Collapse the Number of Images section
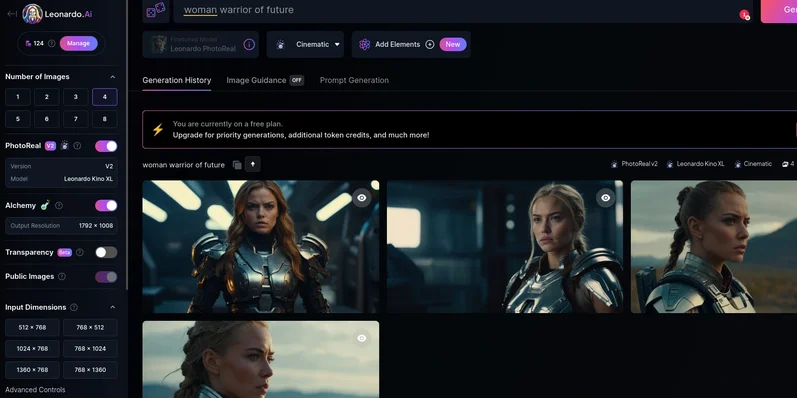The width and height of the screenshot is (797, 398). coord(113,77)
